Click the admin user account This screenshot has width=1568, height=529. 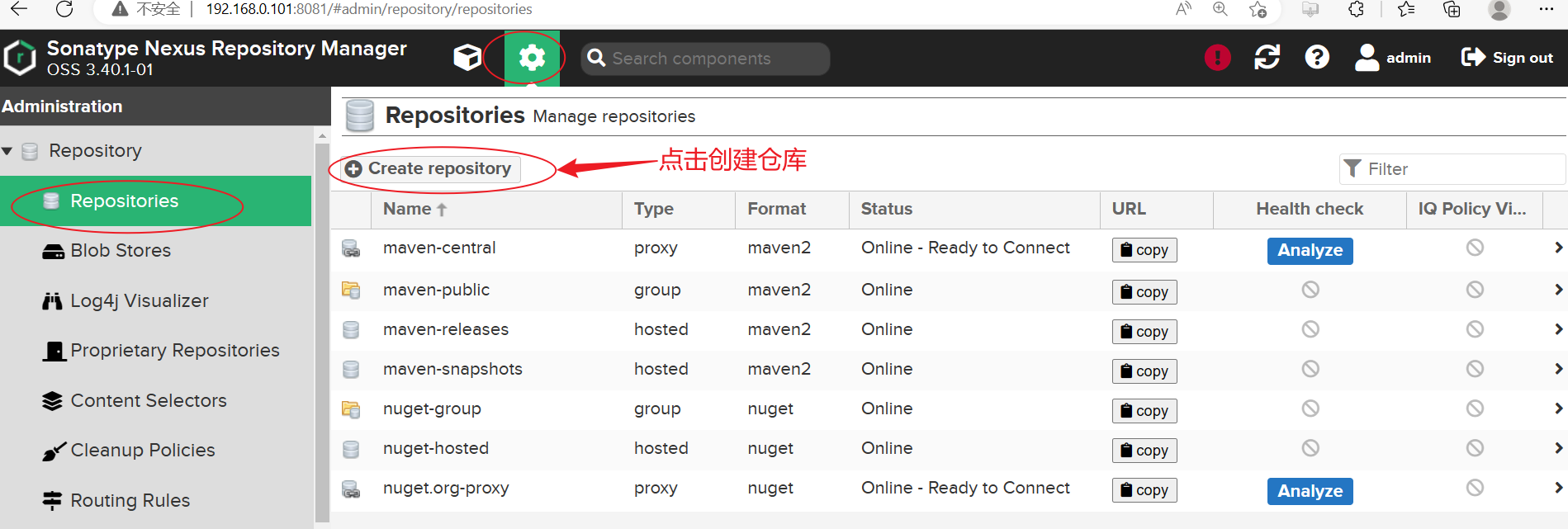[1393, 58]
